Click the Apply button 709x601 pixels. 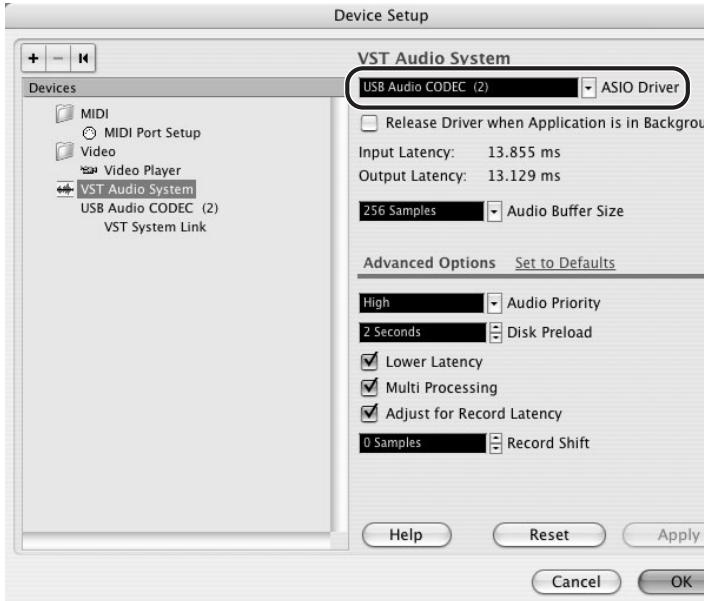(665, 535)
